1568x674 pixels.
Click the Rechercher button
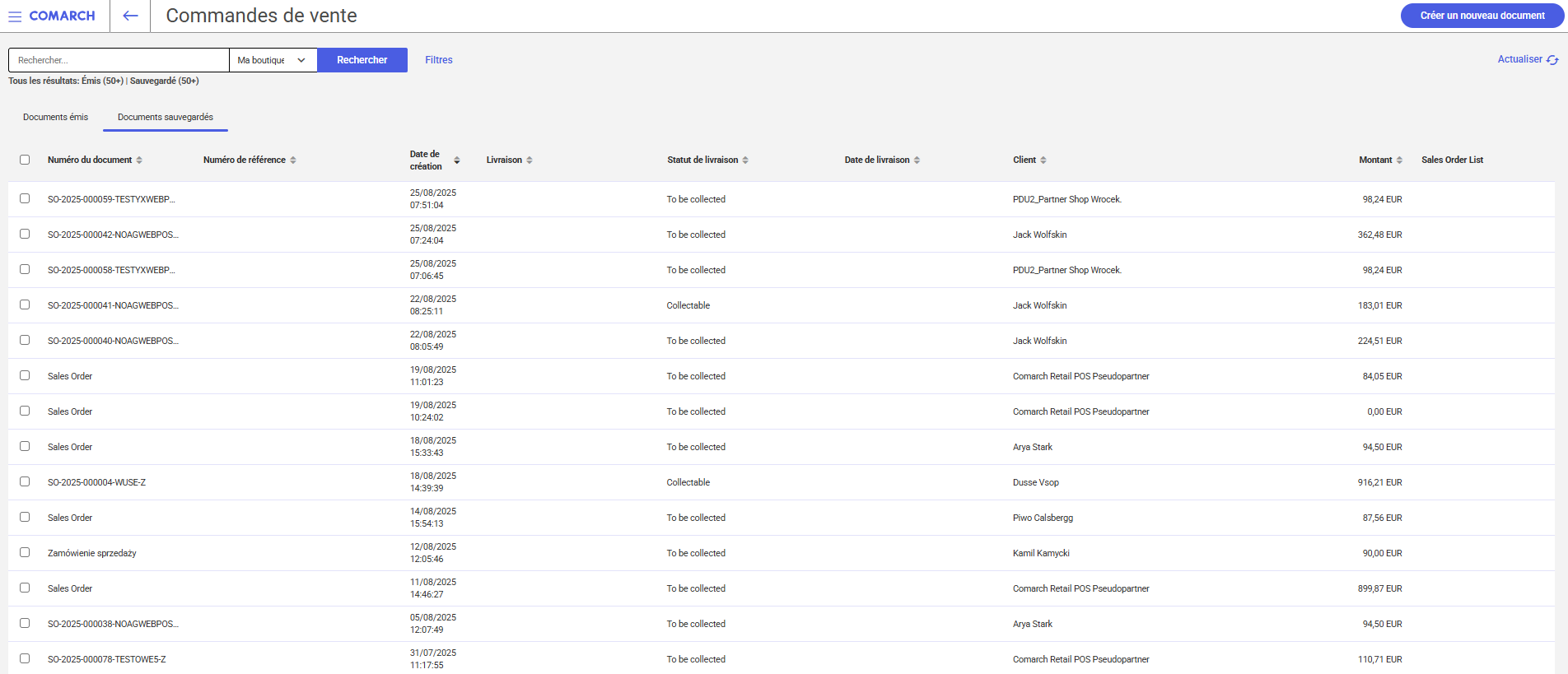(362, 60)
